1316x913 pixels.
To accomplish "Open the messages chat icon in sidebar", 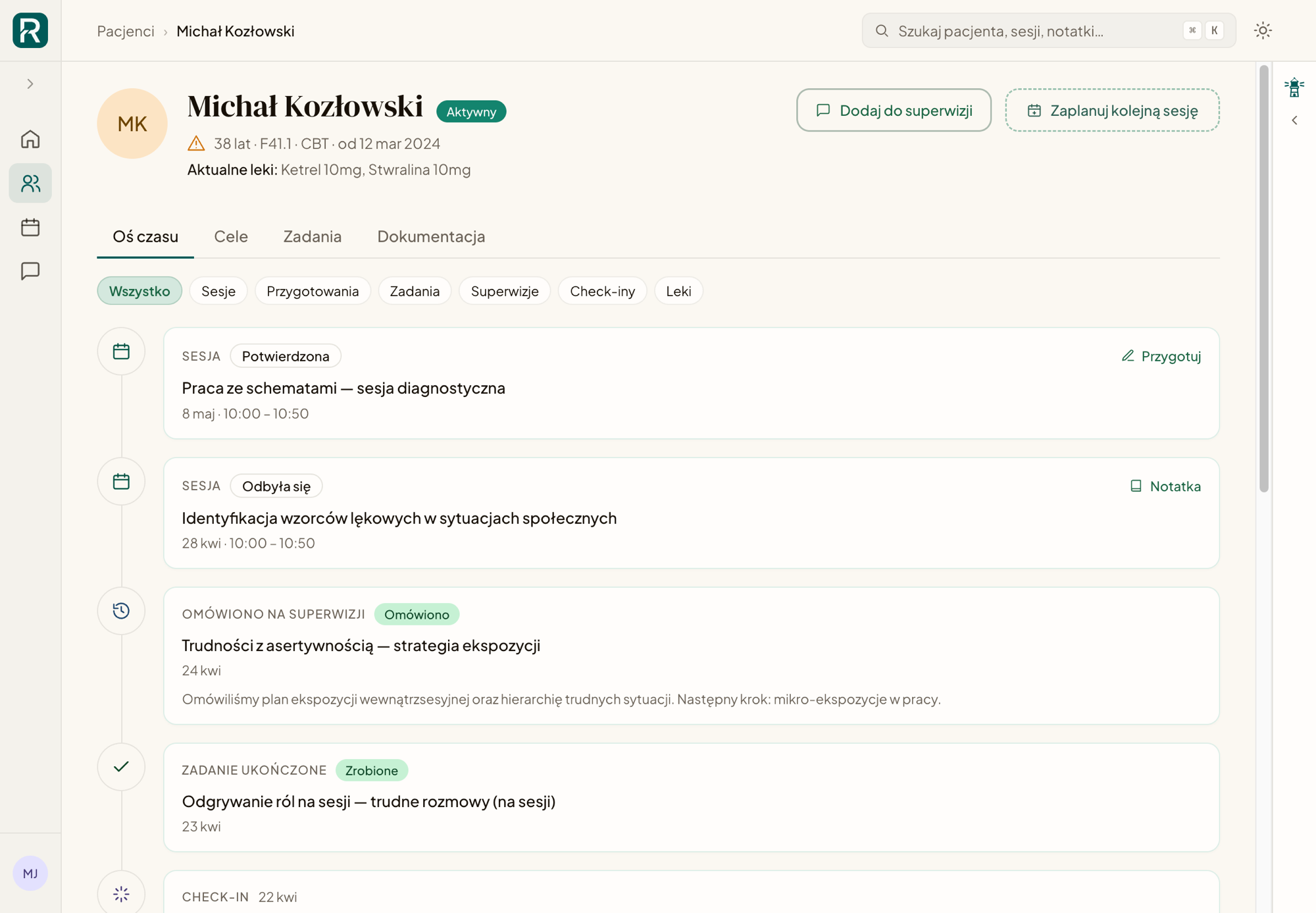I will click(x=30, y=271).
